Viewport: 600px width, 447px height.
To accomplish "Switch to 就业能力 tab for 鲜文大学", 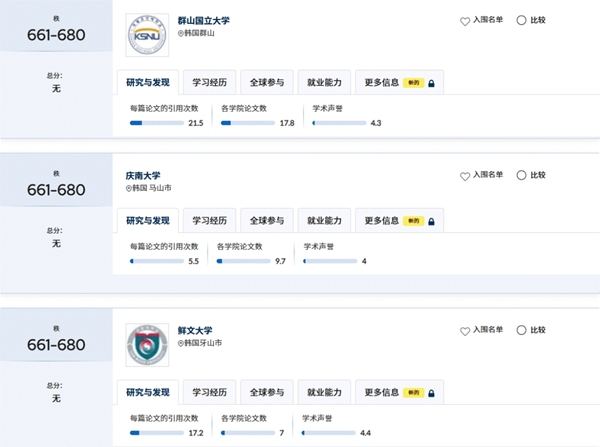I will (x=324, y=392).
